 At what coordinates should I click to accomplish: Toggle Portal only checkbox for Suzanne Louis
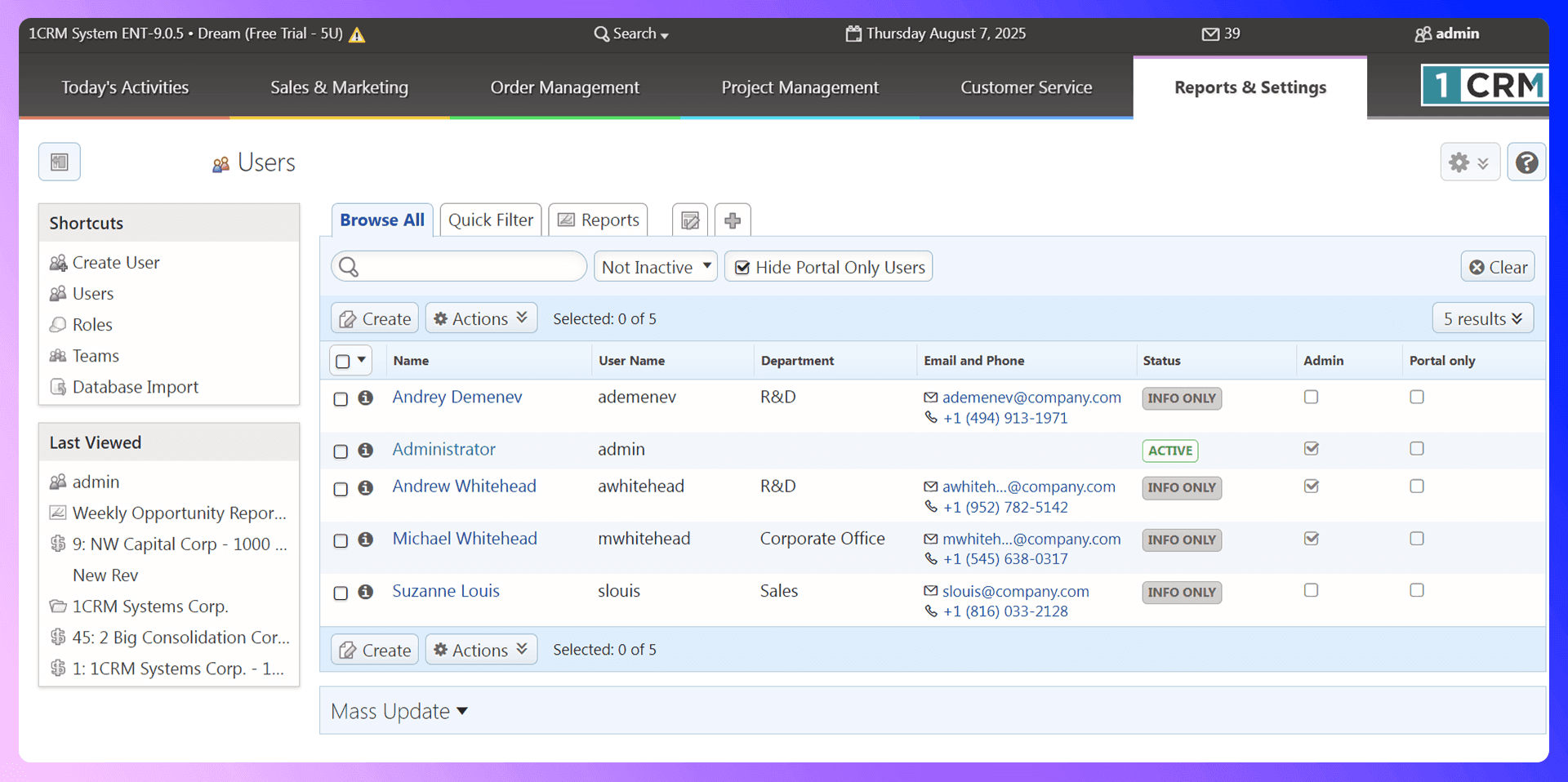pos(1417,590)
